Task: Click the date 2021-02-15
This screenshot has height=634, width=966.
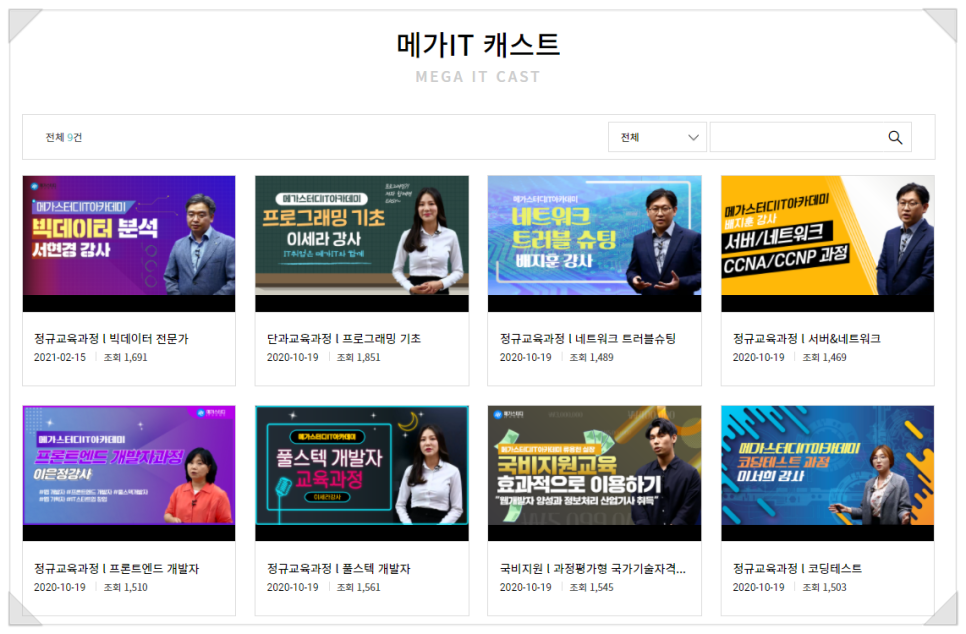Action: [x=60, y=357]
